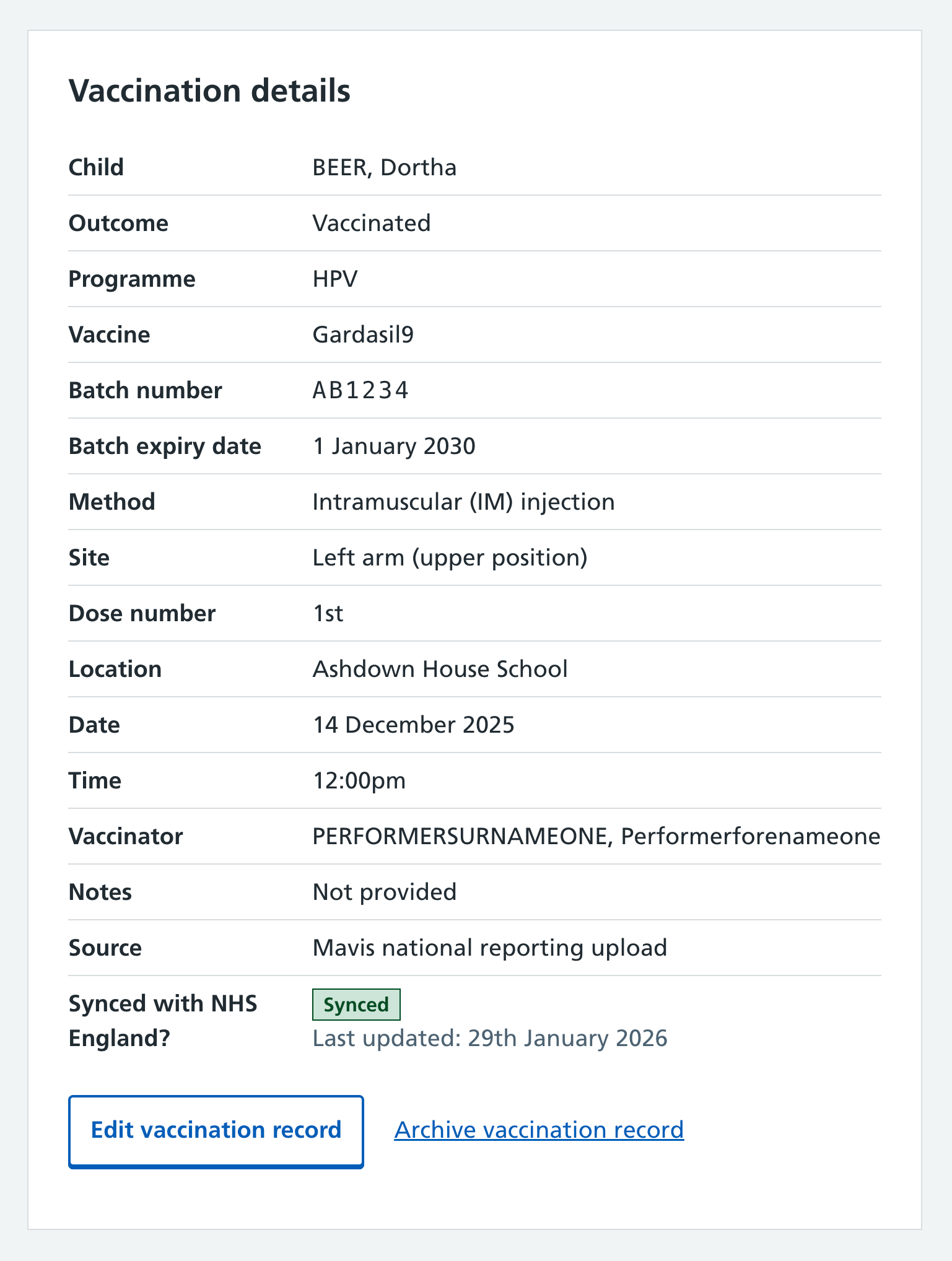Click the Edit vaccination record button
Image resolution: width=952 pixels, height=1261 pixels.
tap(216, 1130)
